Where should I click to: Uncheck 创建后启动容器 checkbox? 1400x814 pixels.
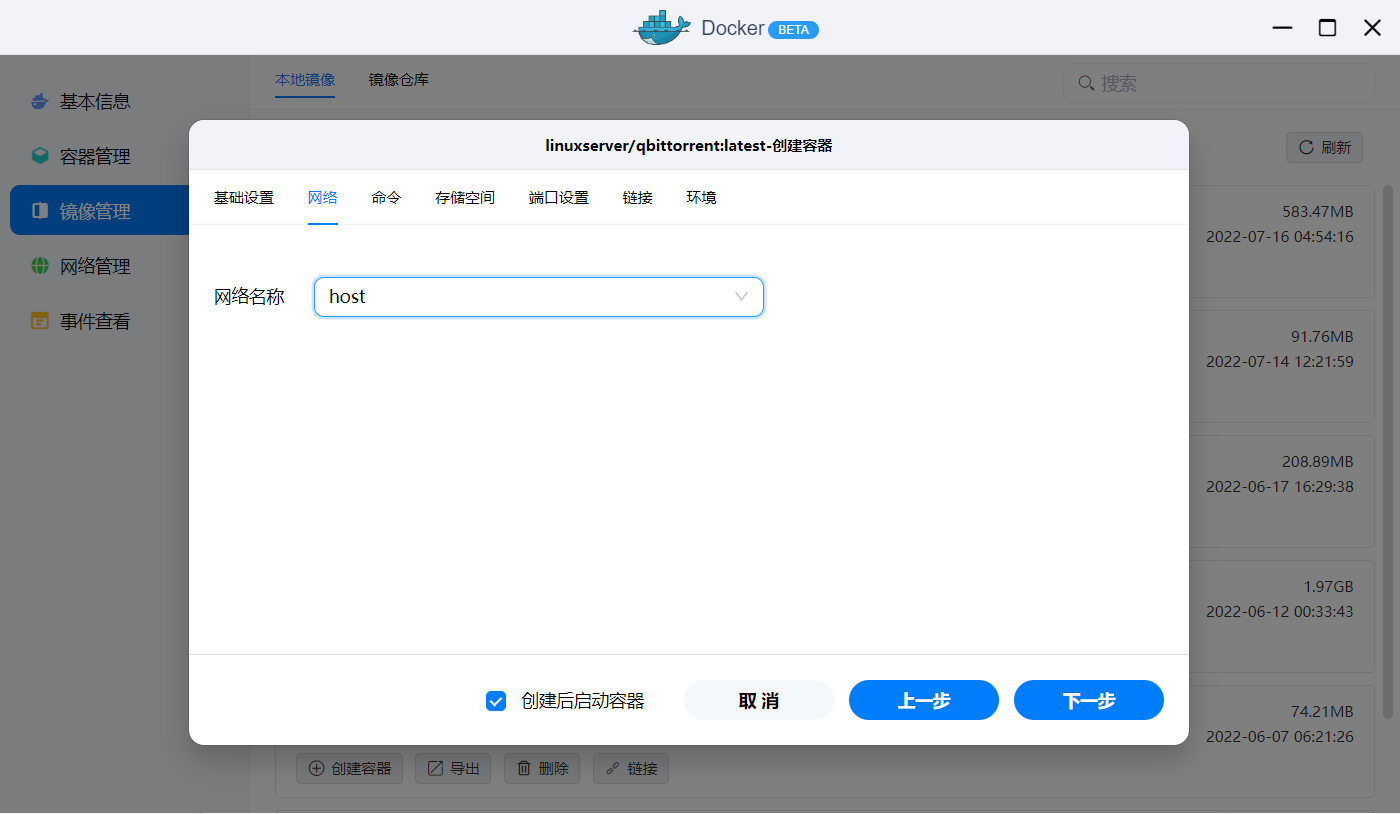496,701
